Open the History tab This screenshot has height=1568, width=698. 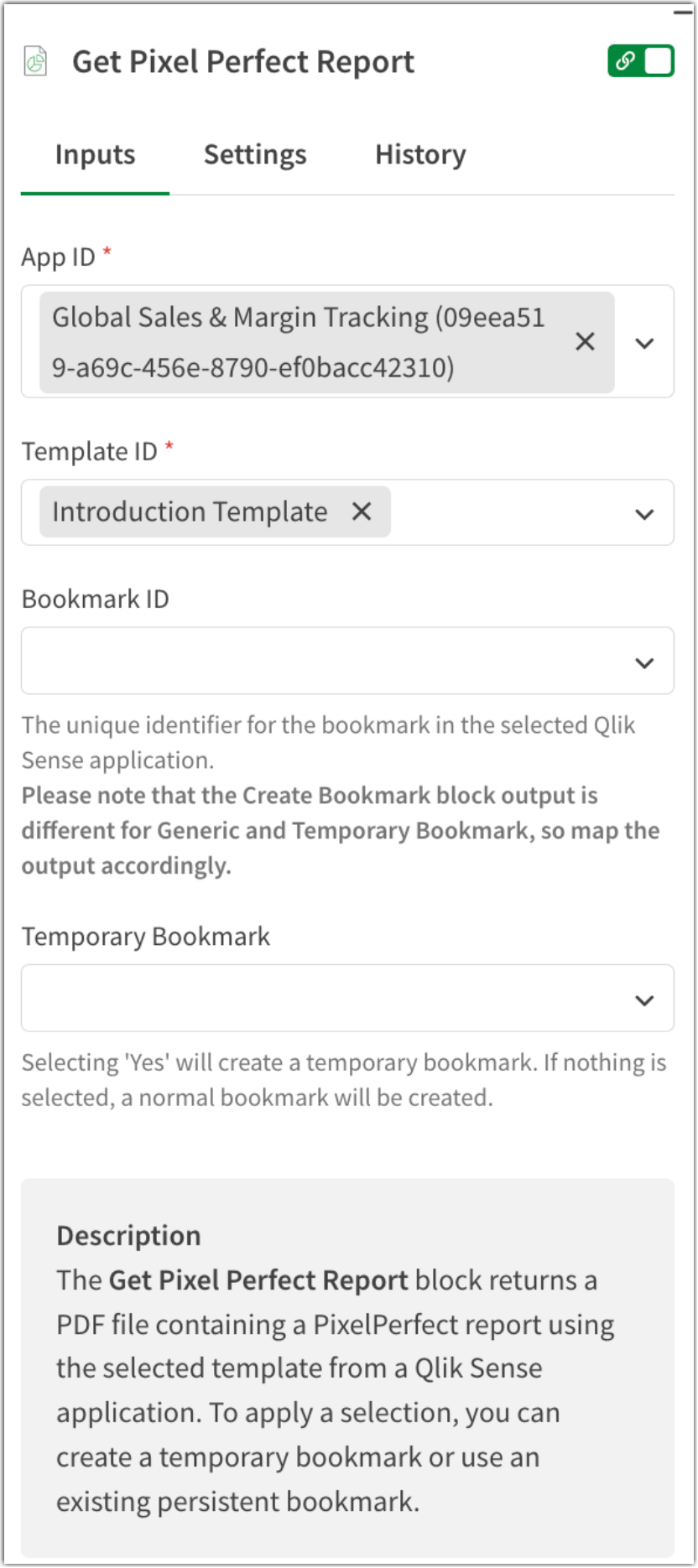419,154
